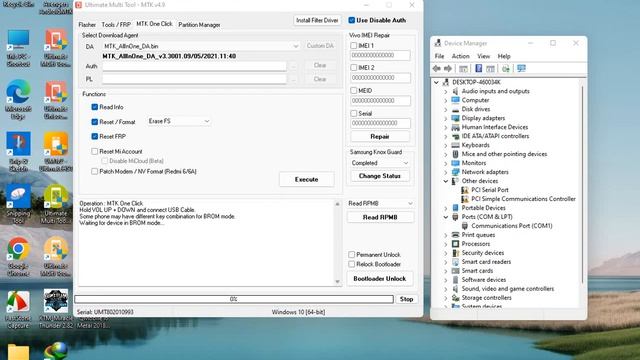
Task: Switch to the Flasher tab
Action: click(87, 25)
